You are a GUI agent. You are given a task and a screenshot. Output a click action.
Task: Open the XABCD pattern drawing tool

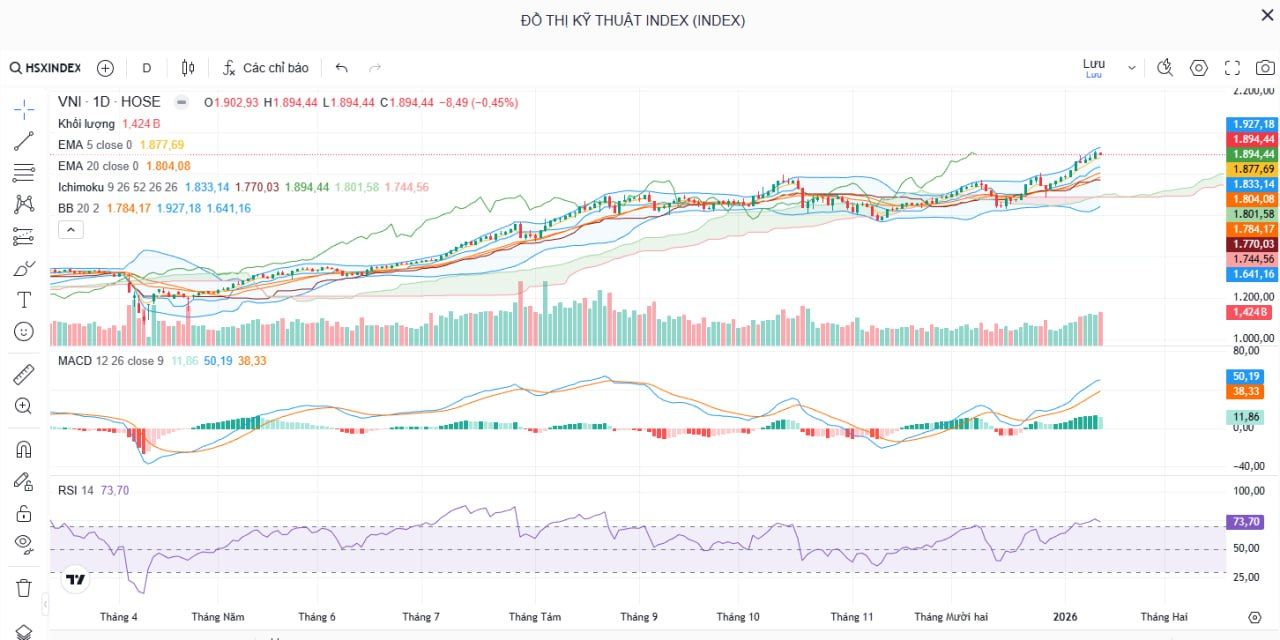[23, 204]
